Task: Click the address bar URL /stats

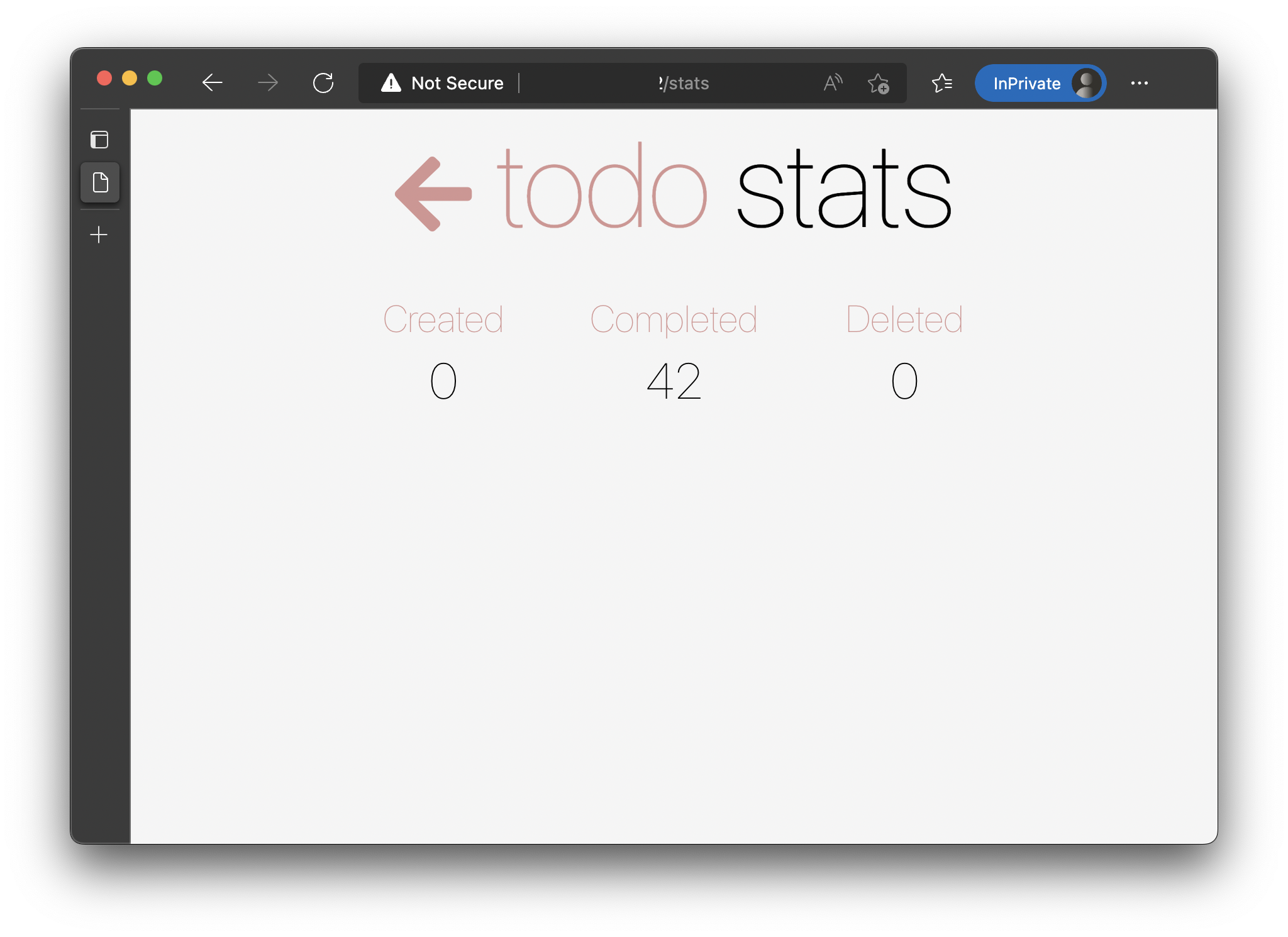Action: (684, 83)
